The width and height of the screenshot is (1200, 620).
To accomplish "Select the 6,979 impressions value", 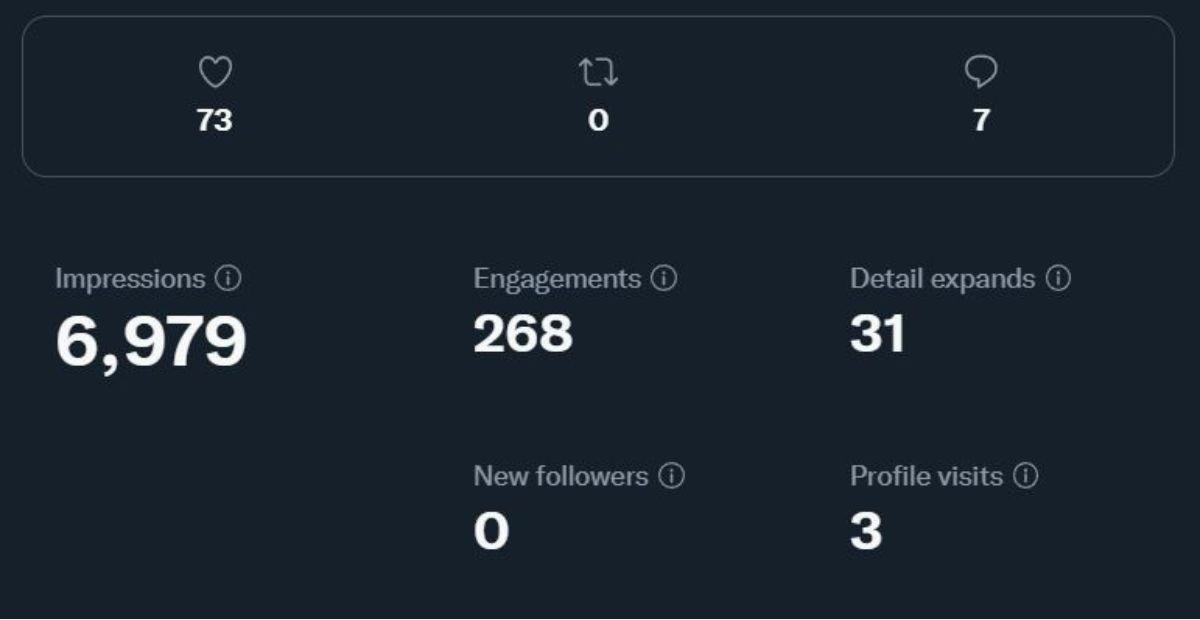I will pyautogui.click(x=151, y=342).
